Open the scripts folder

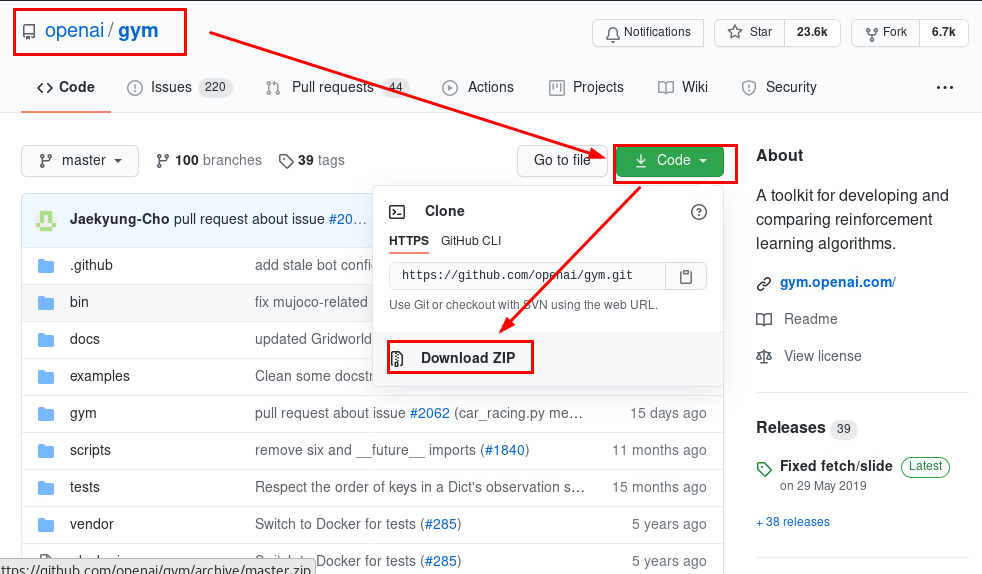(90, 451)
